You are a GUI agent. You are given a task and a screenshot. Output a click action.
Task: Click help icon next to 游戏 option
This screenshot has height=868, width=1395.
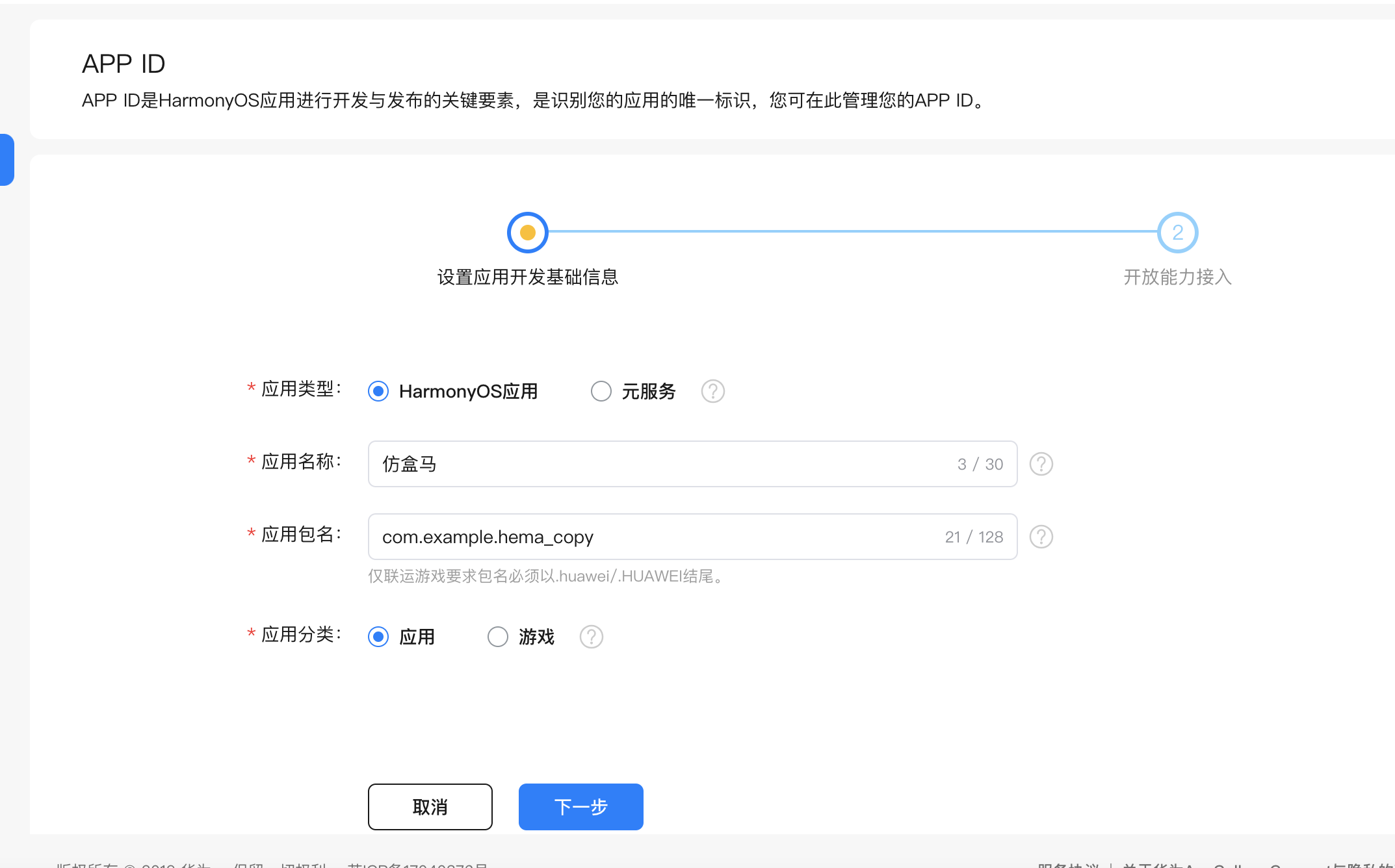pos(591,637)
